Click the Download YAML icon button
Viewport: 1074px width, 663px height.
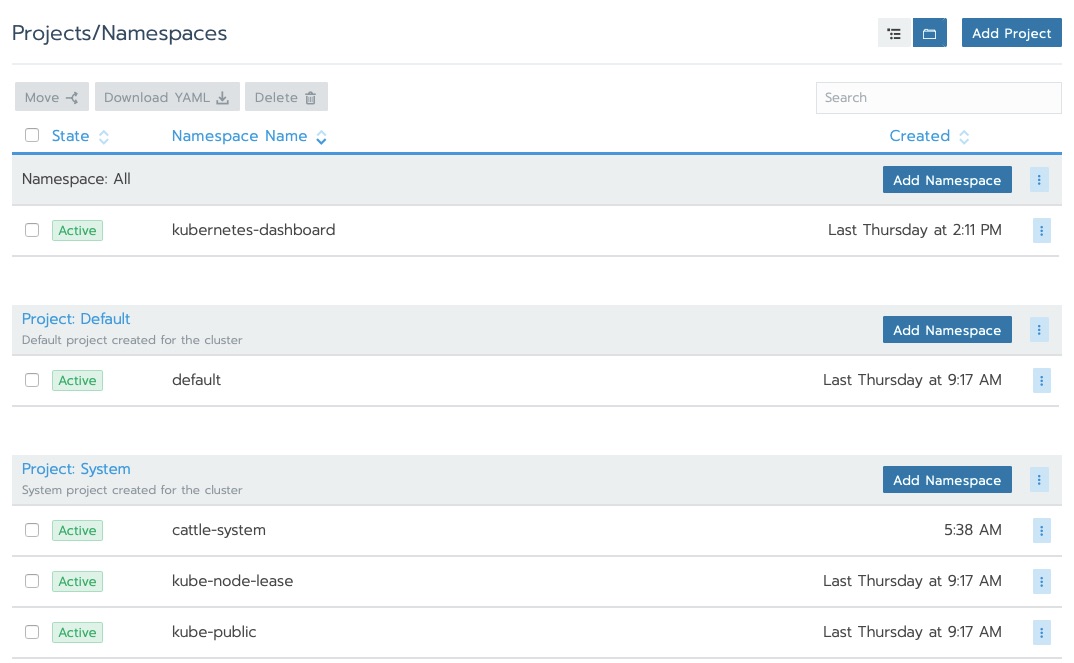pos(166,97)
